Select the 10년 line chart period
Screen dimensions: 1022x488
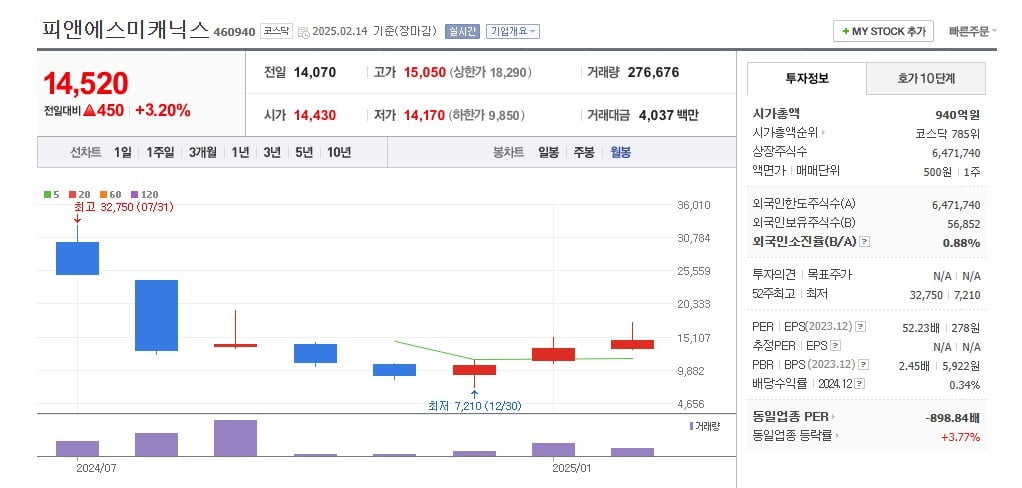pos(339,152)
